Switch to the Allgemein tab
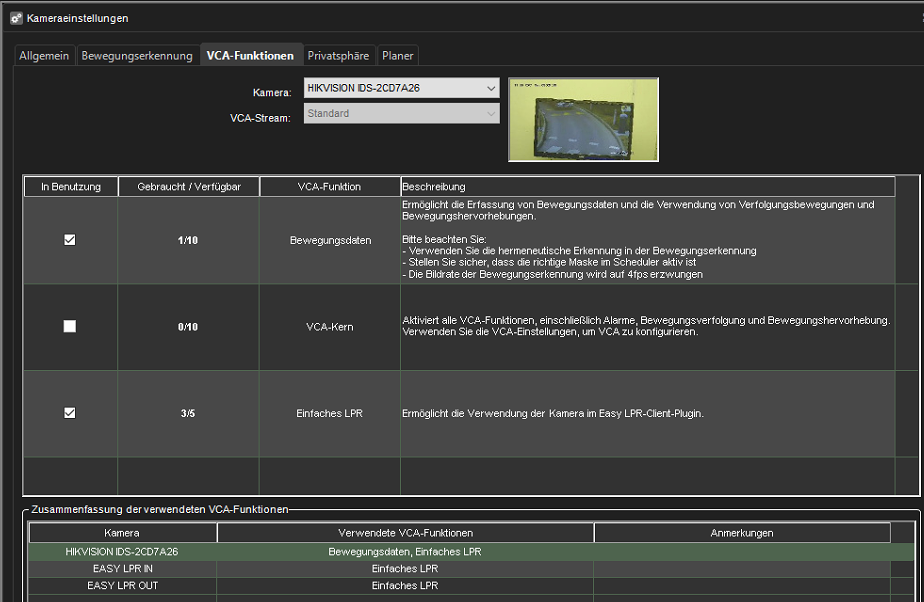924x602 pixels. (44, 56)
